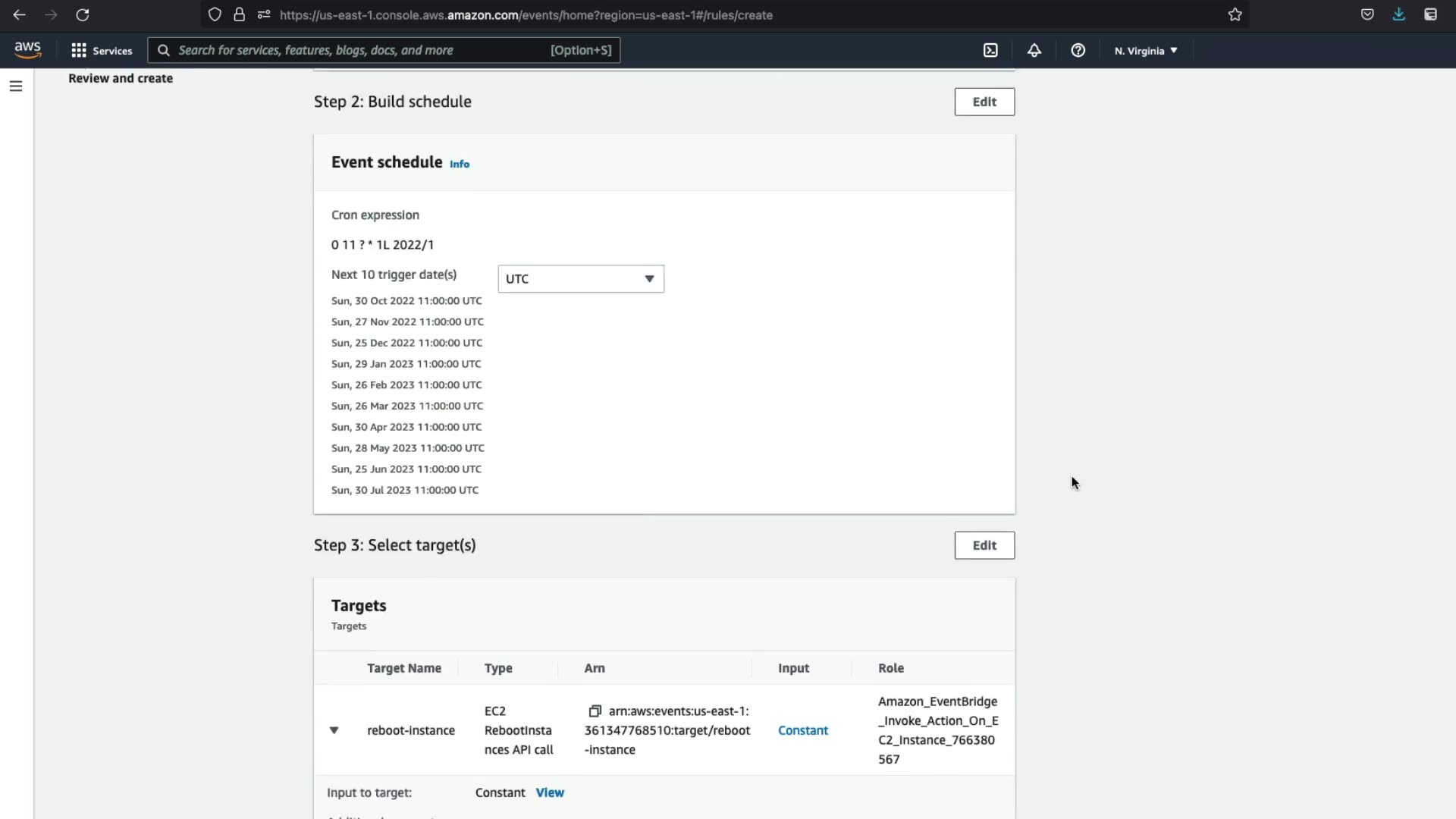This screenshot has width=1456, height=819.
Task: Open AWS CloudShell icon
Action: click(990, 51)
